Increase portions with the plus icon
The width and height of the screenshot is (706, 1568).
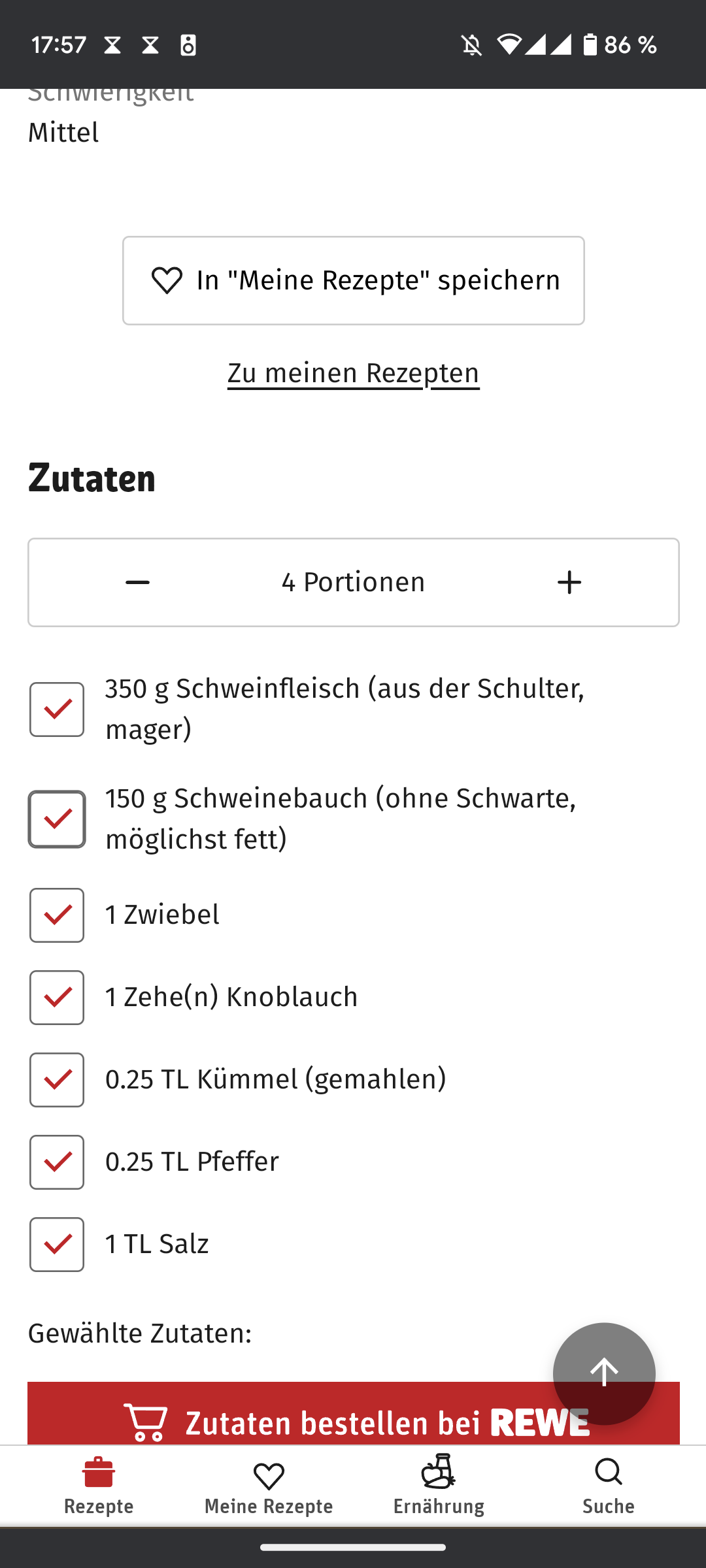click(x=569, y=582)
